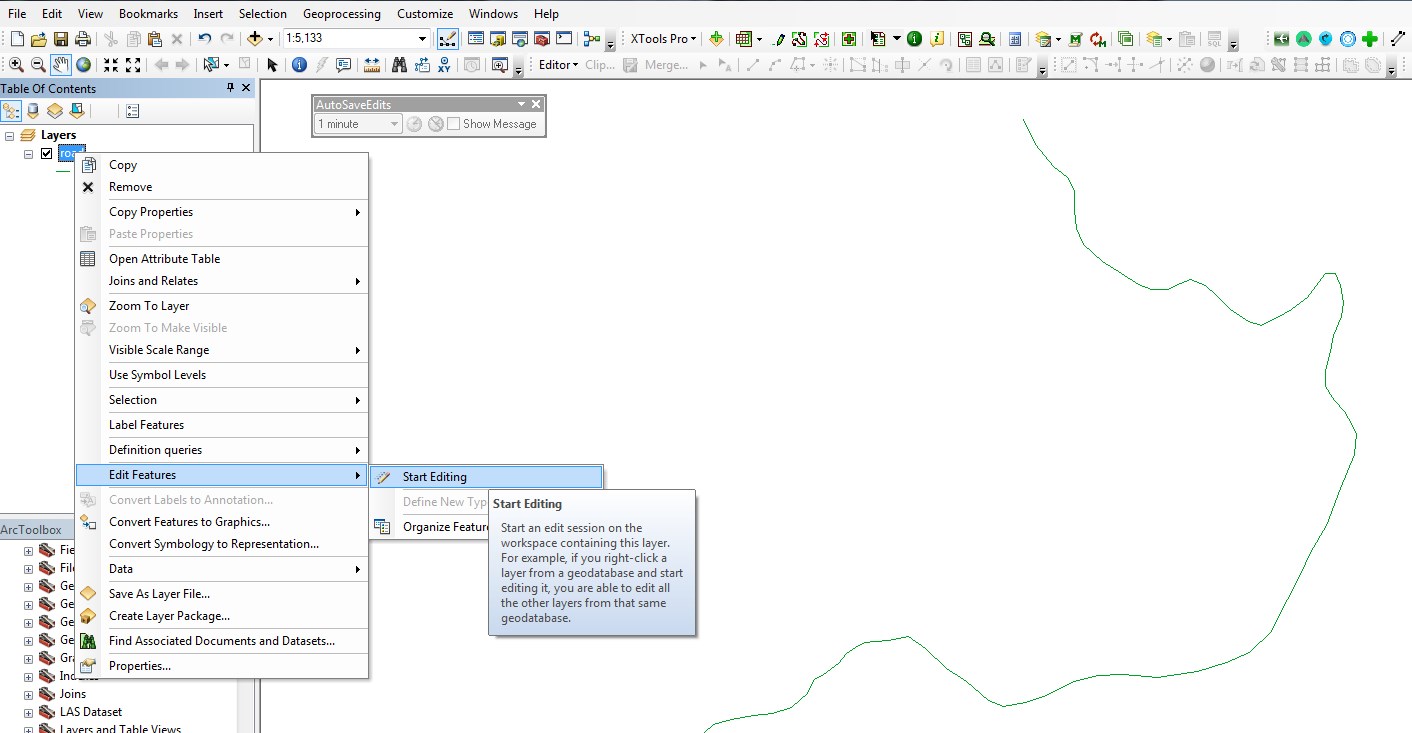Click the Identify tool icon

(299, 65)
